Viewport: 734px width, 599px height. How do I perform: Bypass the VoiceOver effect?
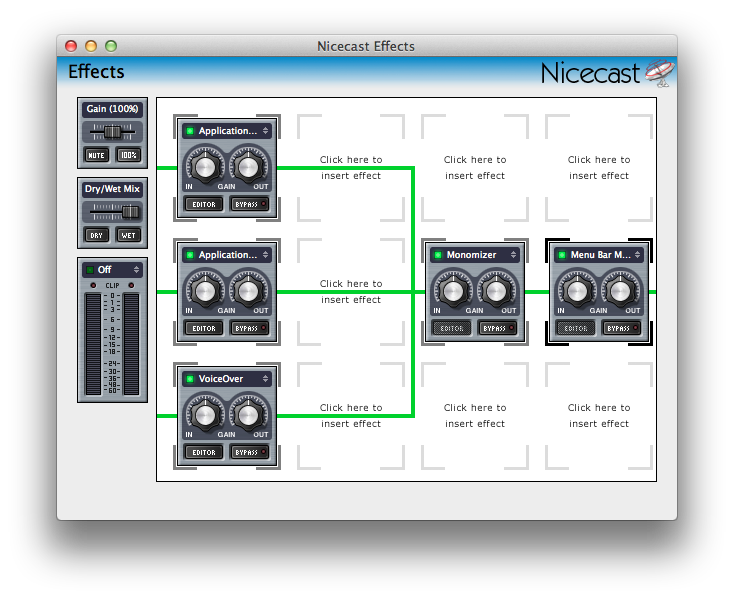[250, 452]
